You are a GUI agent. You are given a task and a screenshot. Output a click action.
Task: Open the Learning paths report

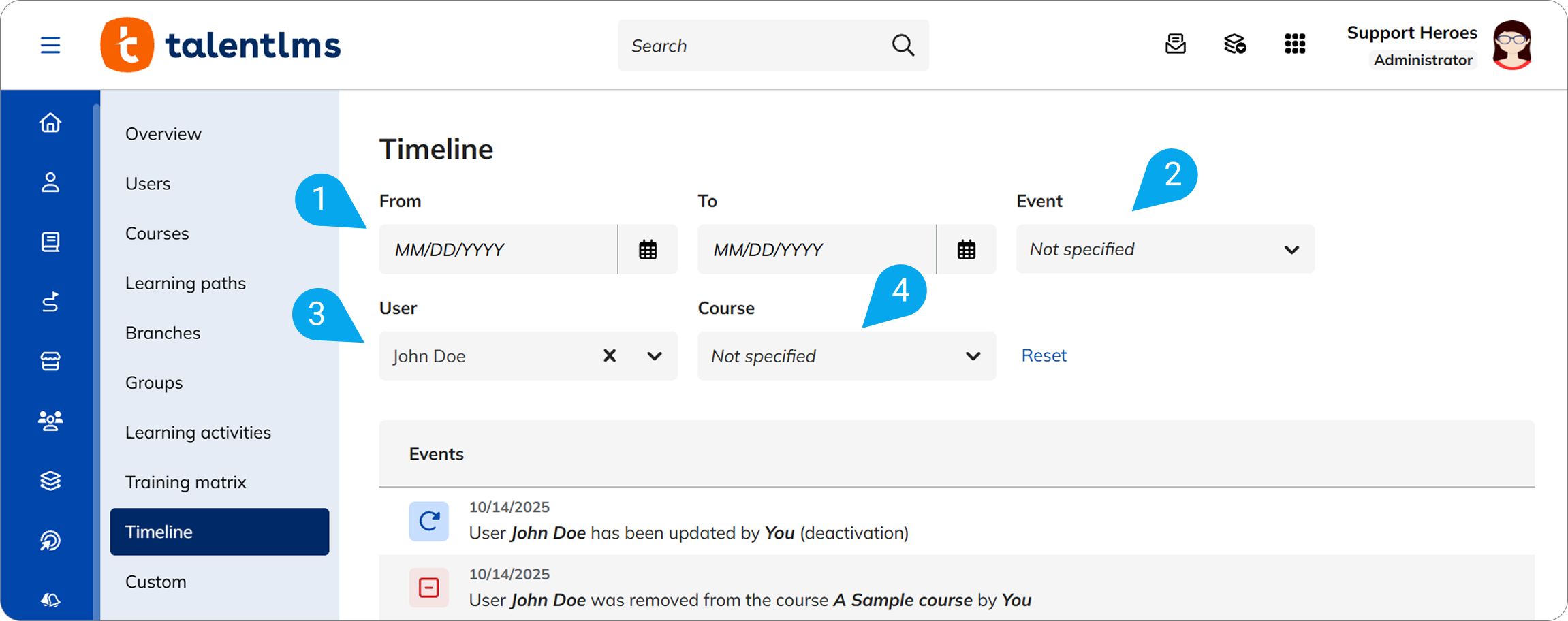pos(185,283)
